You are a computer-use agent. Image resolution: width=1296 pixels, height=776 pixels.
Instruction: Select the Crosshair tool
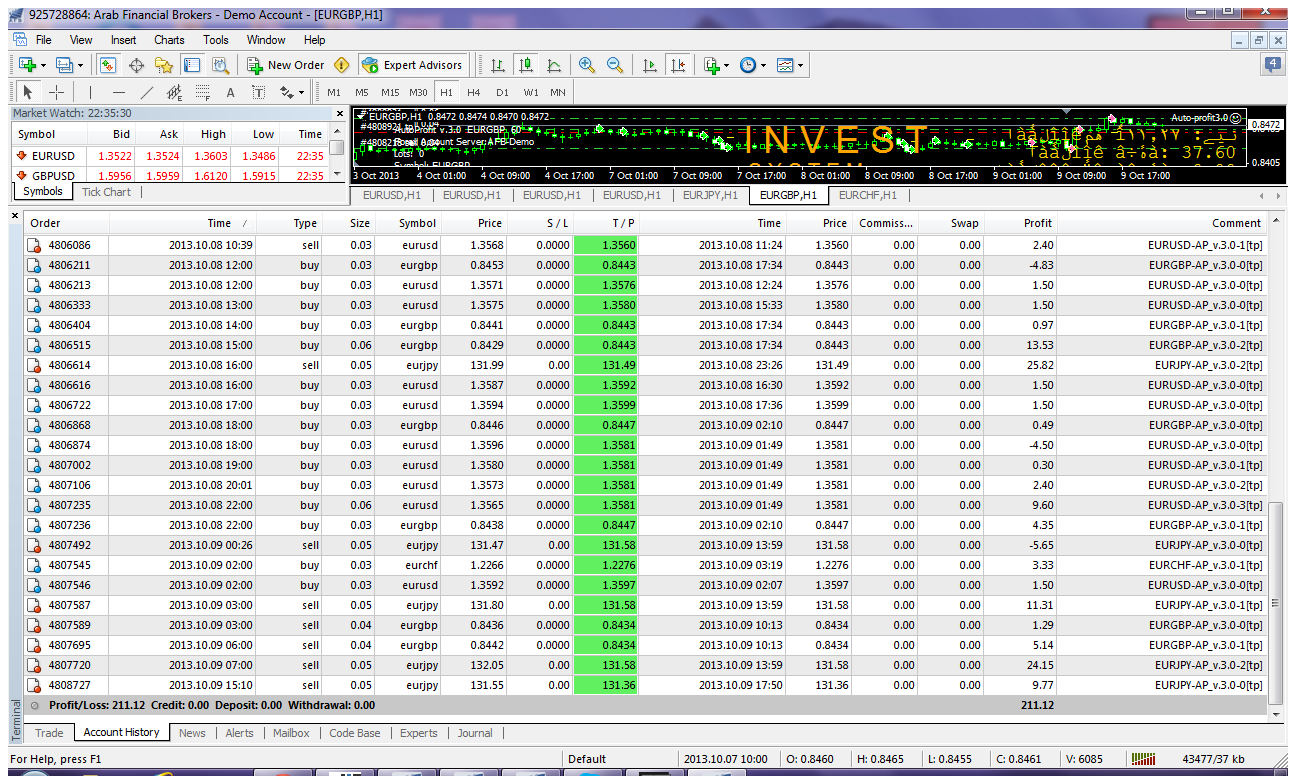point(56,92)
